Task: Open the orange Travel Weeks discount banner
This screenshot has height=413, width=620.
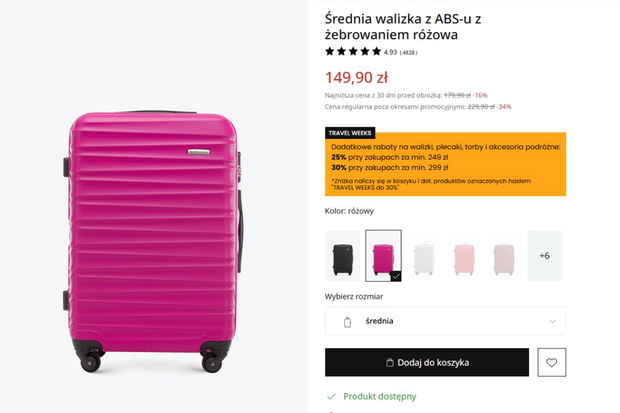Action: [x=445, y=164]
